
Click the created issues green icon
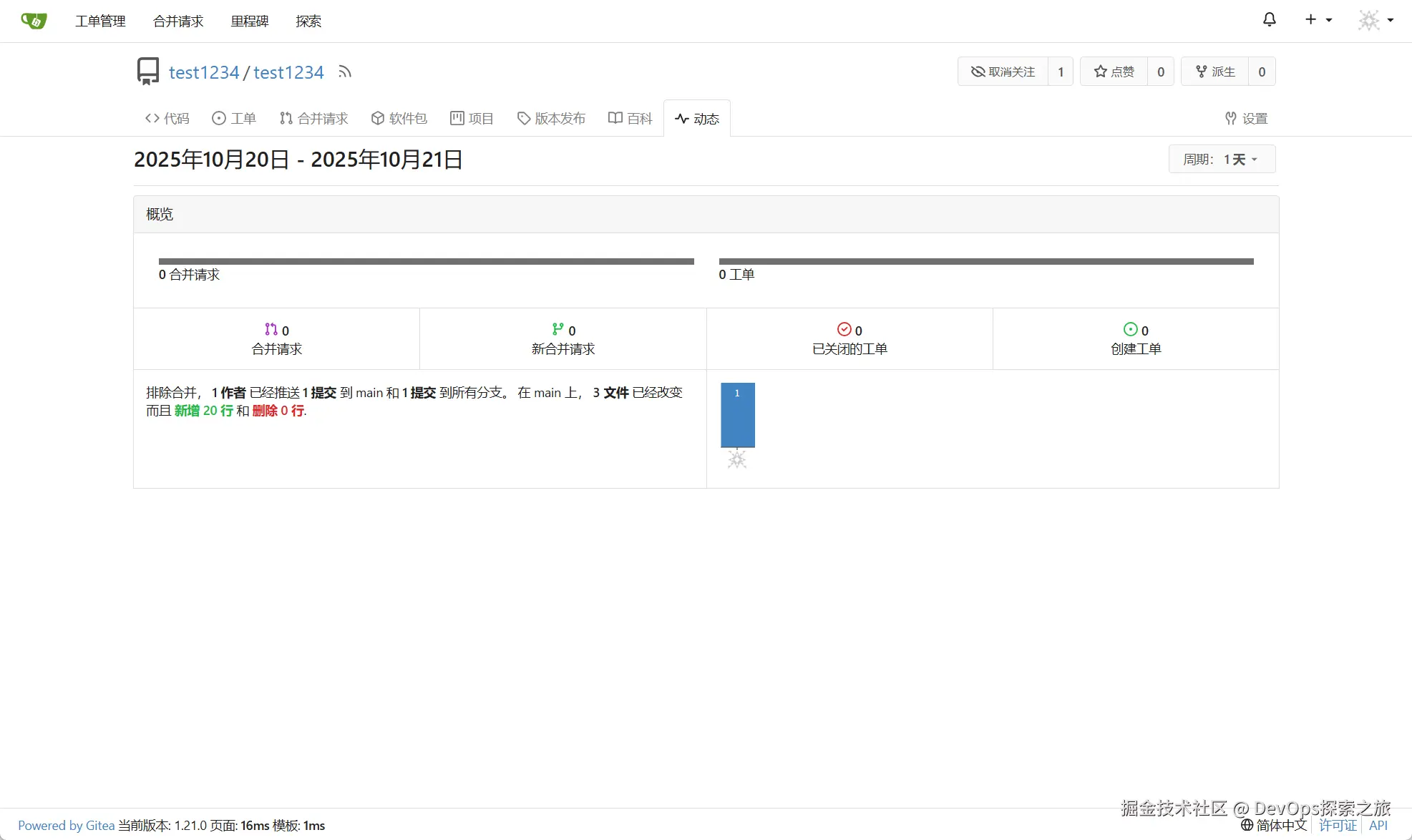[x=1130, y=329]
